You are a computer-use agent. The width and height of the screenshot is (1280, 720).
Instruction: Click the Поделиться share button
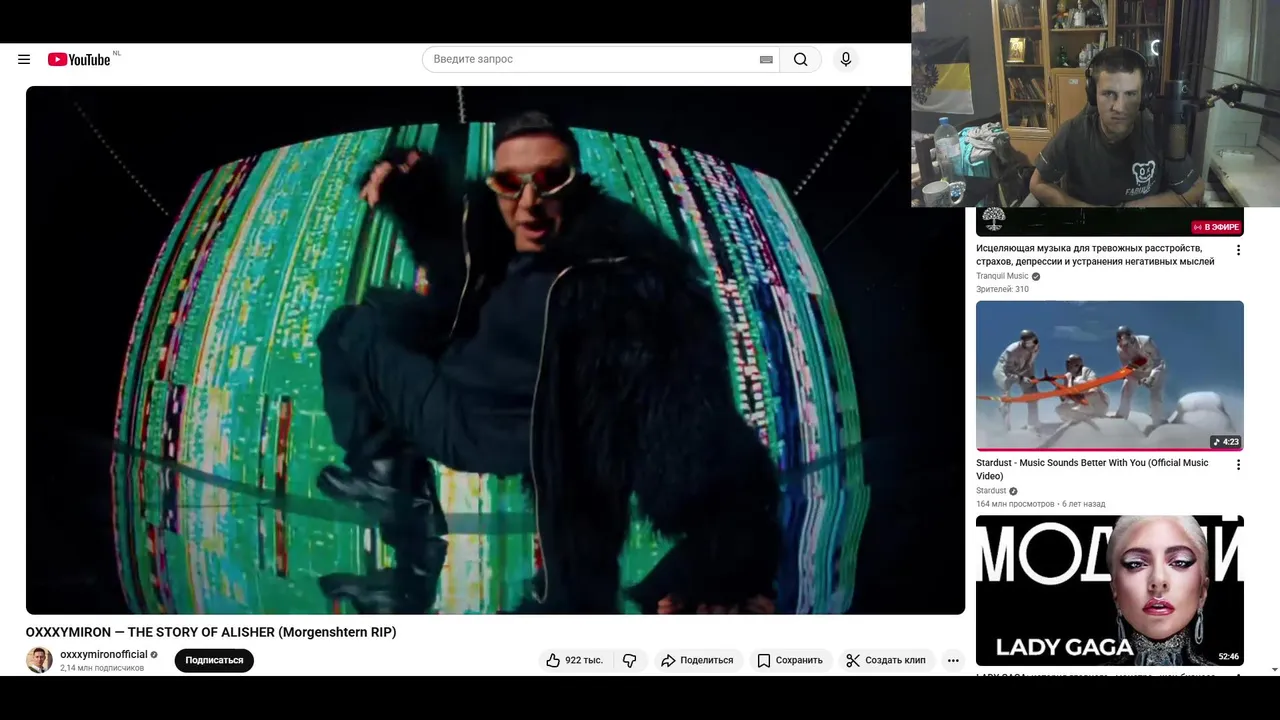(698, 660)
